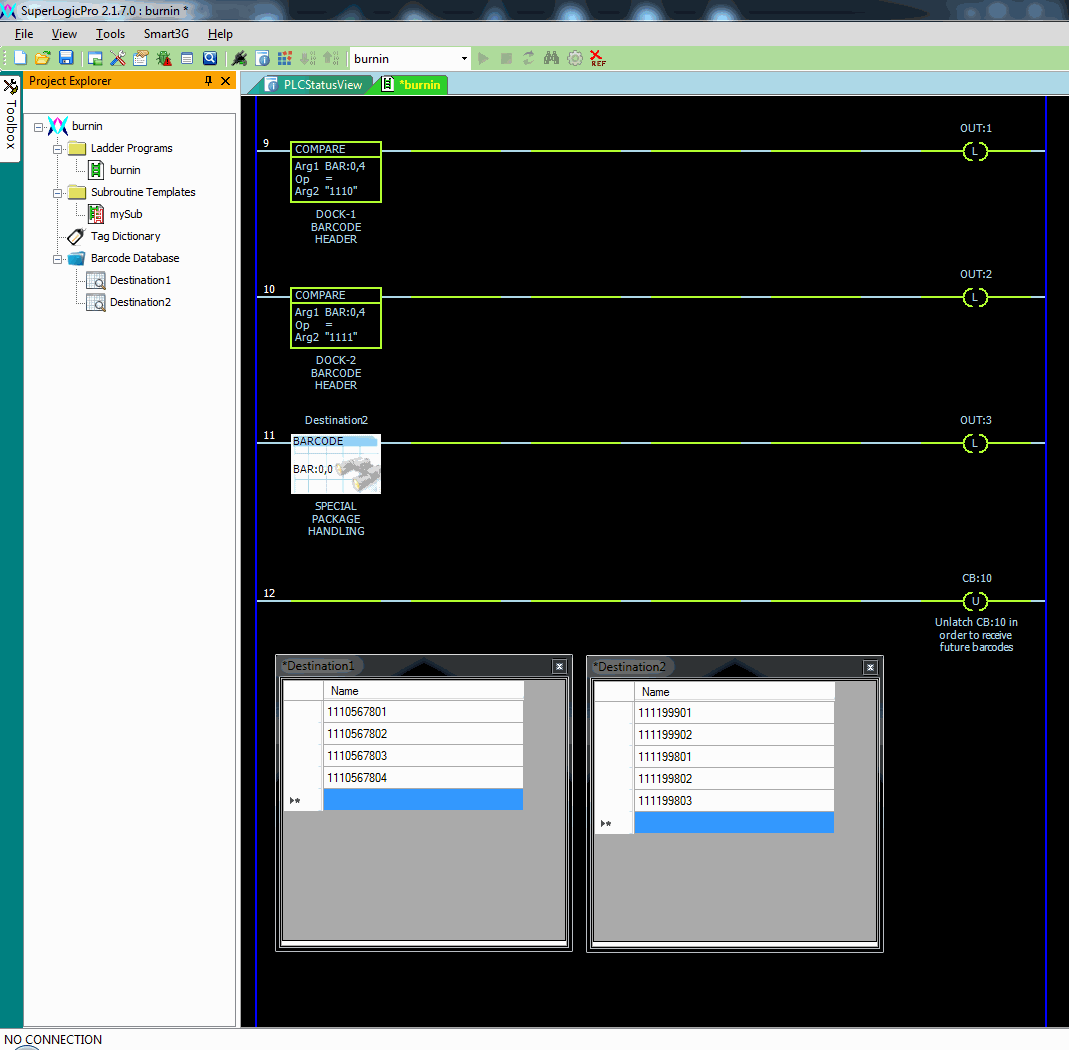Open the burnin program dropdown in toolbar
Viewport: 1069px width, 1050px height.
[464, 59]
